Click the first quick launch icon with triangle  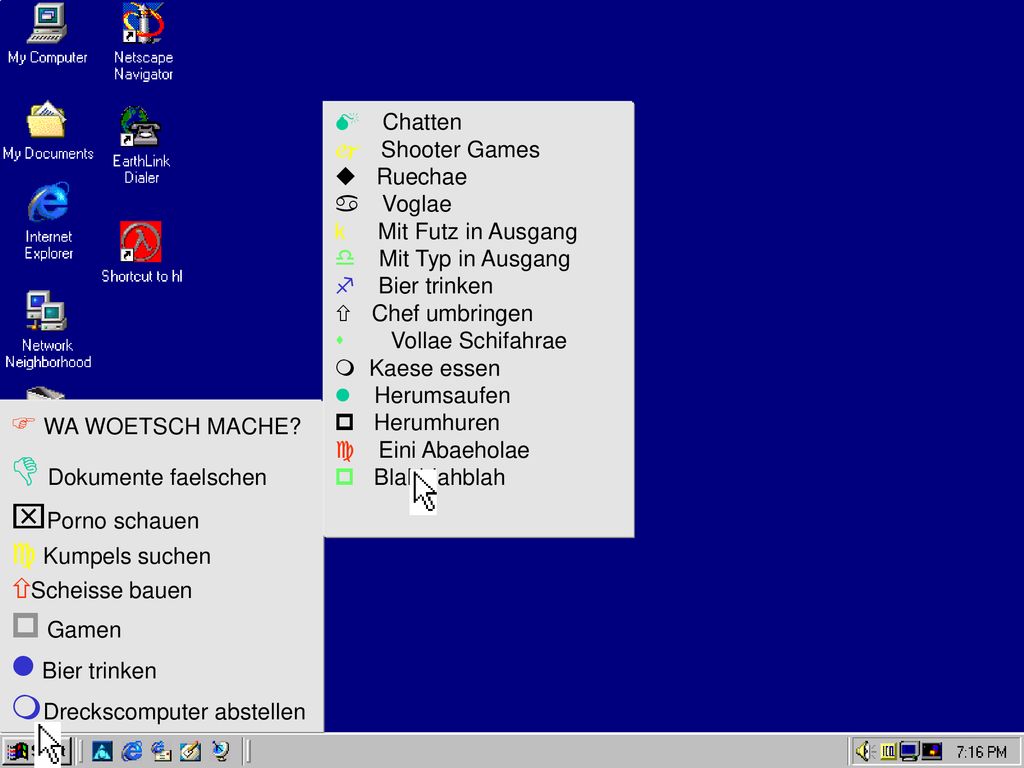[102, 752]
